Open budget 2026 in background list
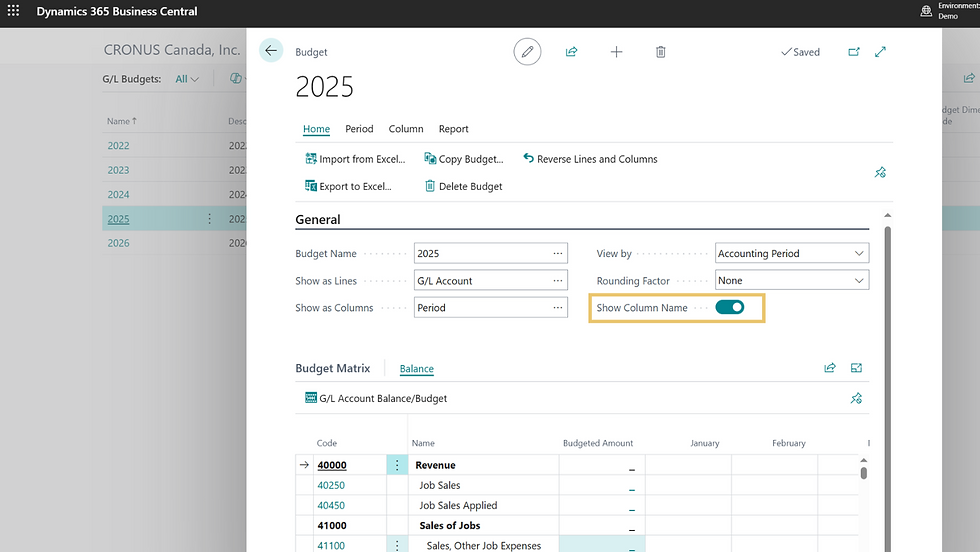Screen dimensions: 980x552 (x=118, y=243)
